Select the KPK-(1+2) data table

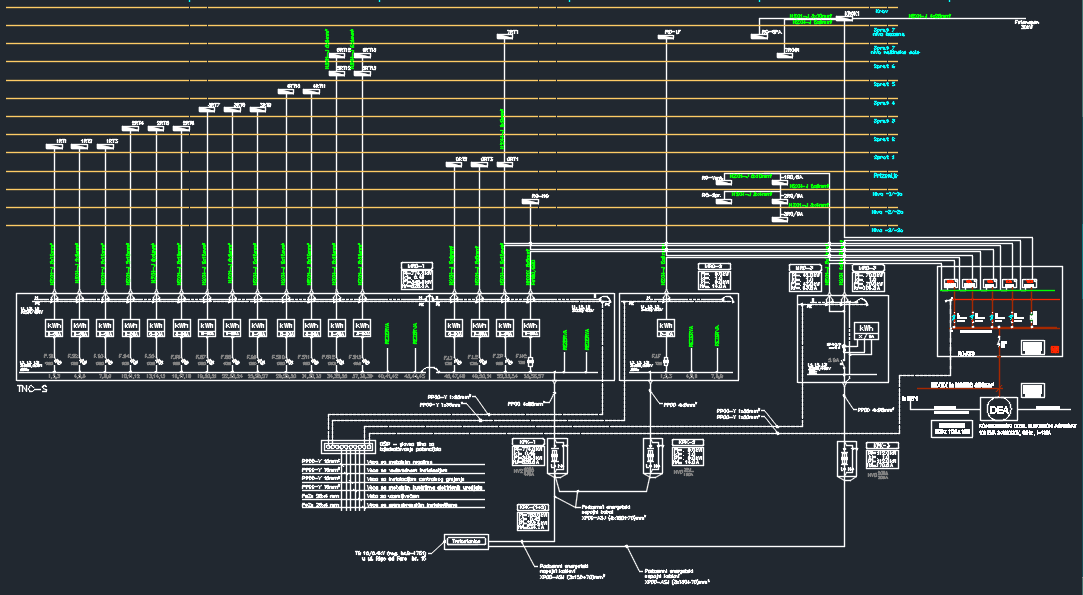click(x=535, y=515)
